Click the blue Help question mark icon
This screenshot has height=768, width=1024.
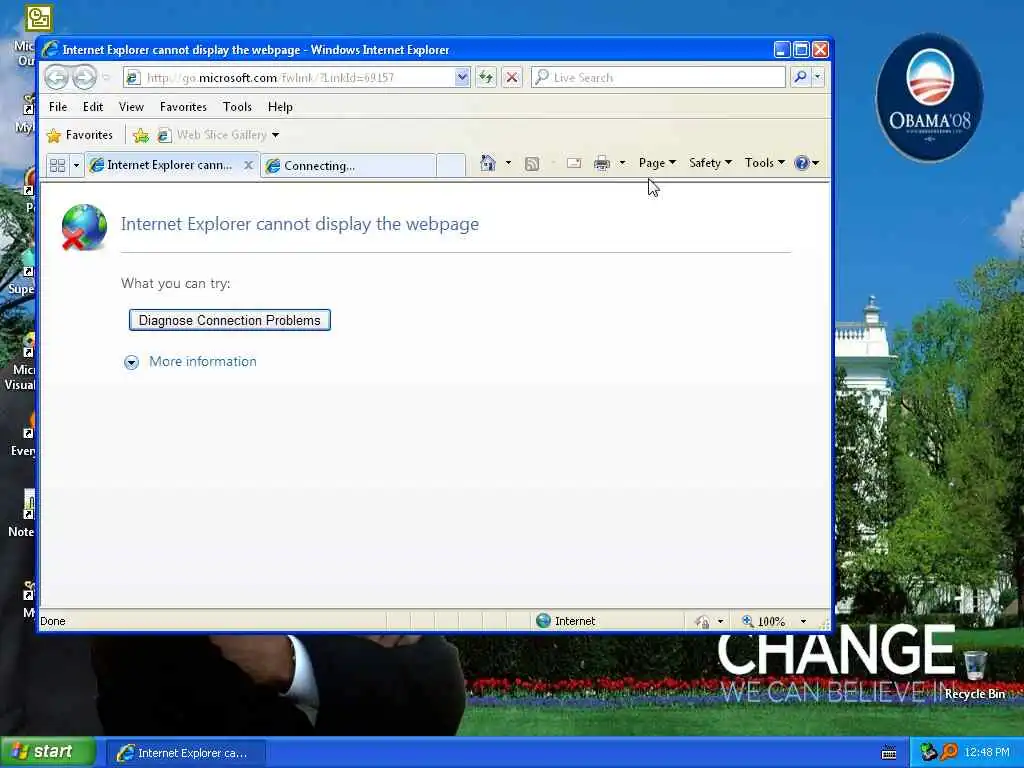[802, 163]
